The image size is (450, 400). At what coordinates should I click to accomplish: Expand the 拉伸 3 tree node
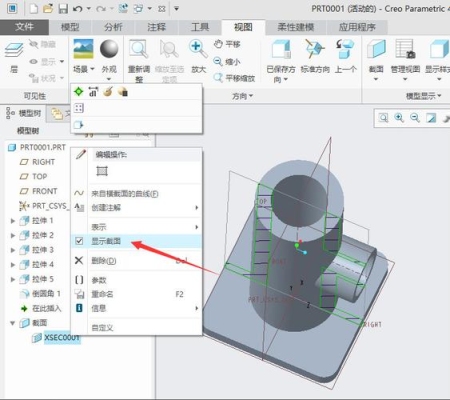point(13,250)
